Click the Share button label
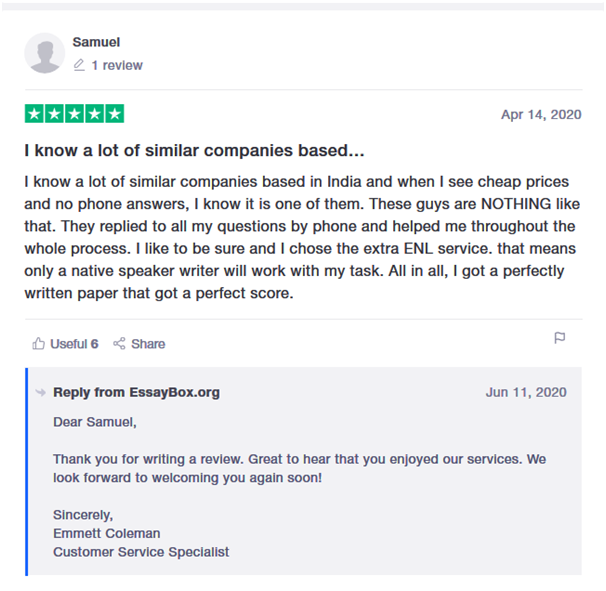 pyautogui.click(x=148, y=344)
